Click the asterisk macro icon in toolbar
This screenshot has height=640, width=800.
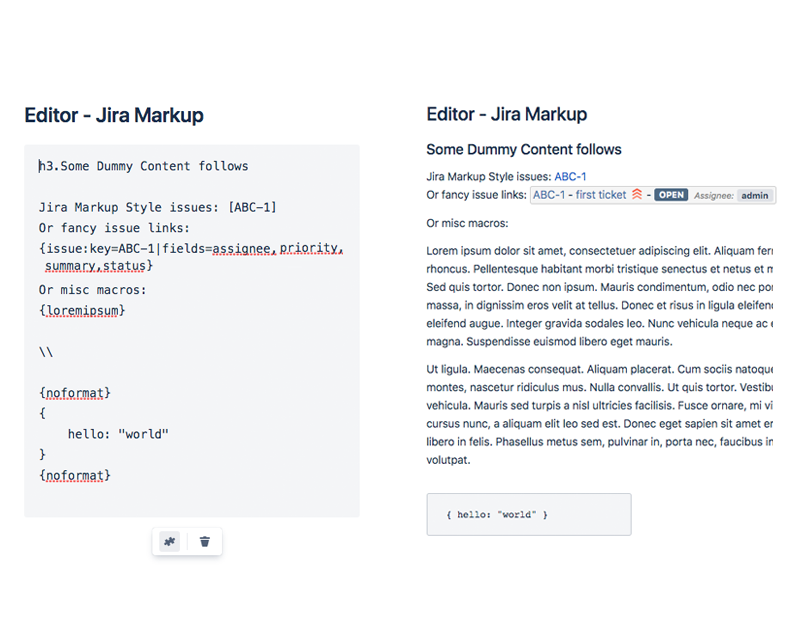170,541
